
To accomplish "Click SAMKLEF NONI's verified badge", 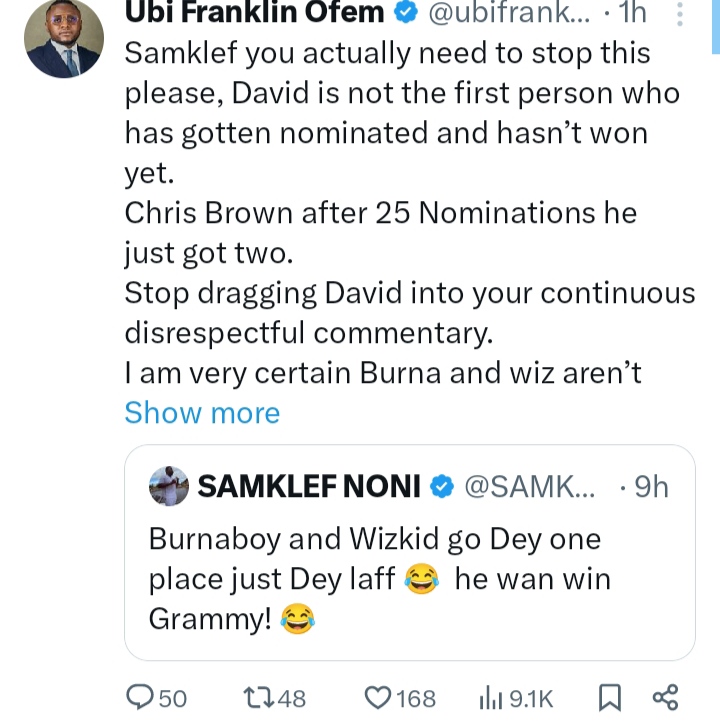I will 441,486.
